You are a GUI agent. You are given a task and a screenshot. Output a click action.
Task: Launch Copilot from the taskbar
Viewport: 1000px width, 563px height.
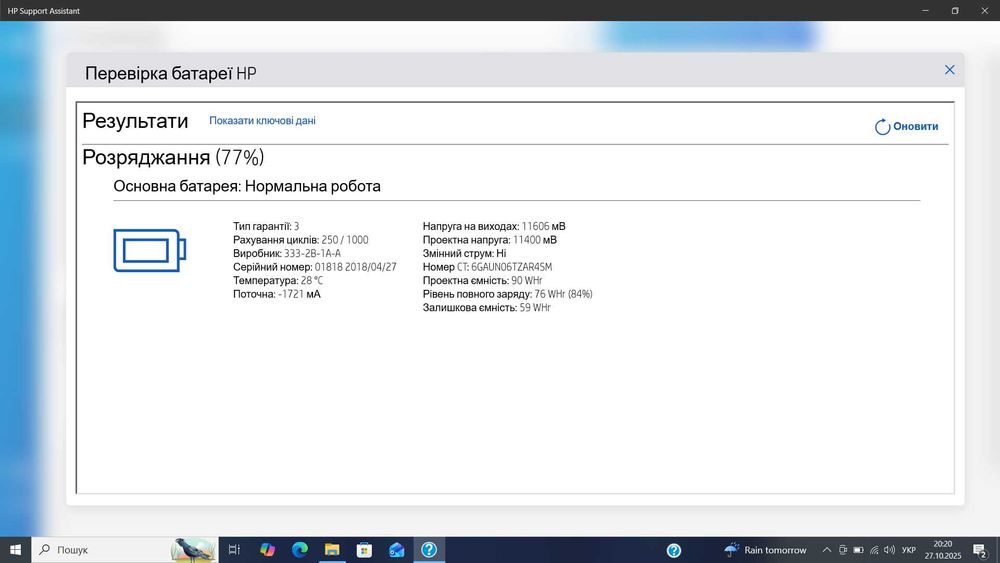point(267,550)
